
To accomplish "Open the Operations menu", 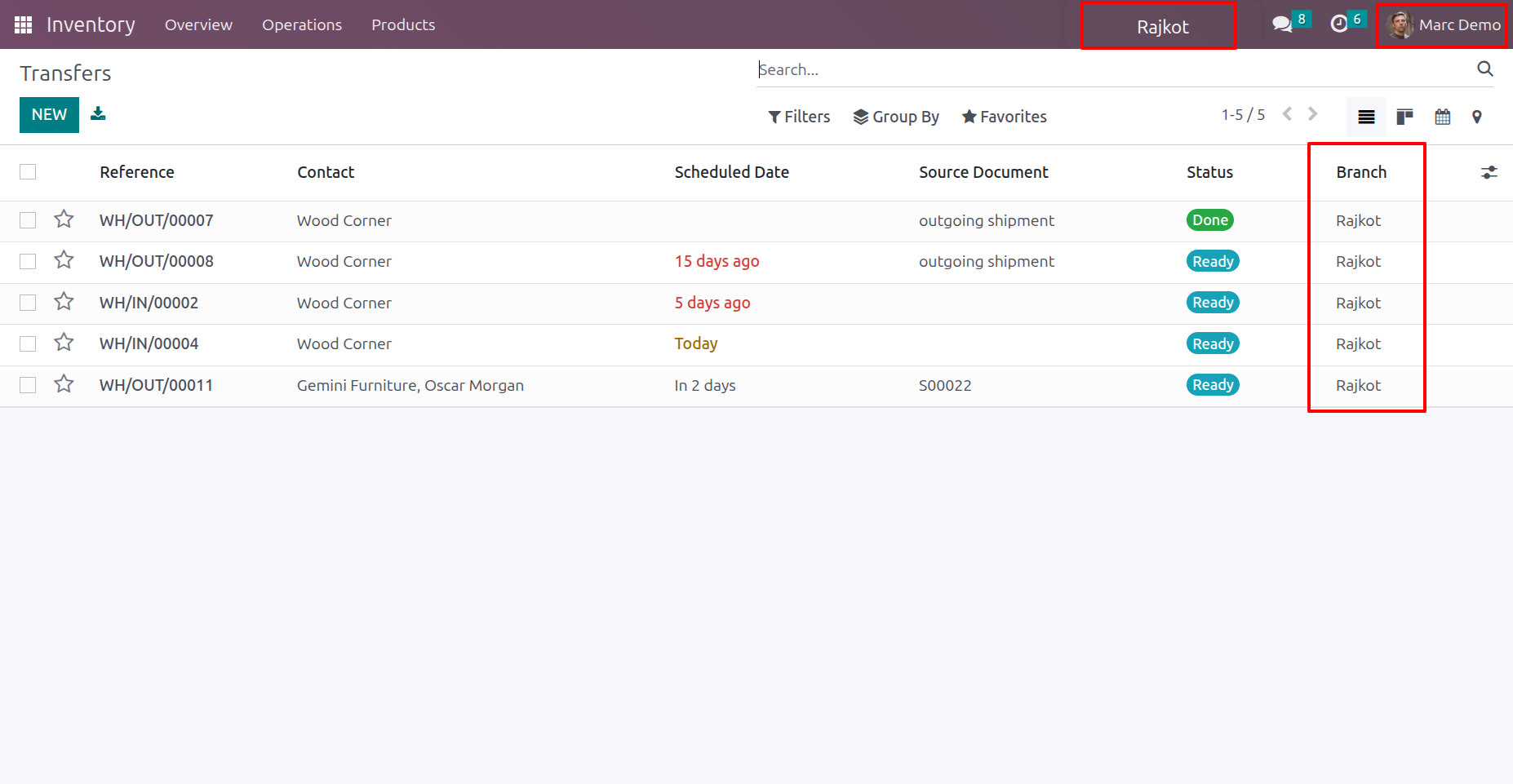I will [x=302, y=24].
